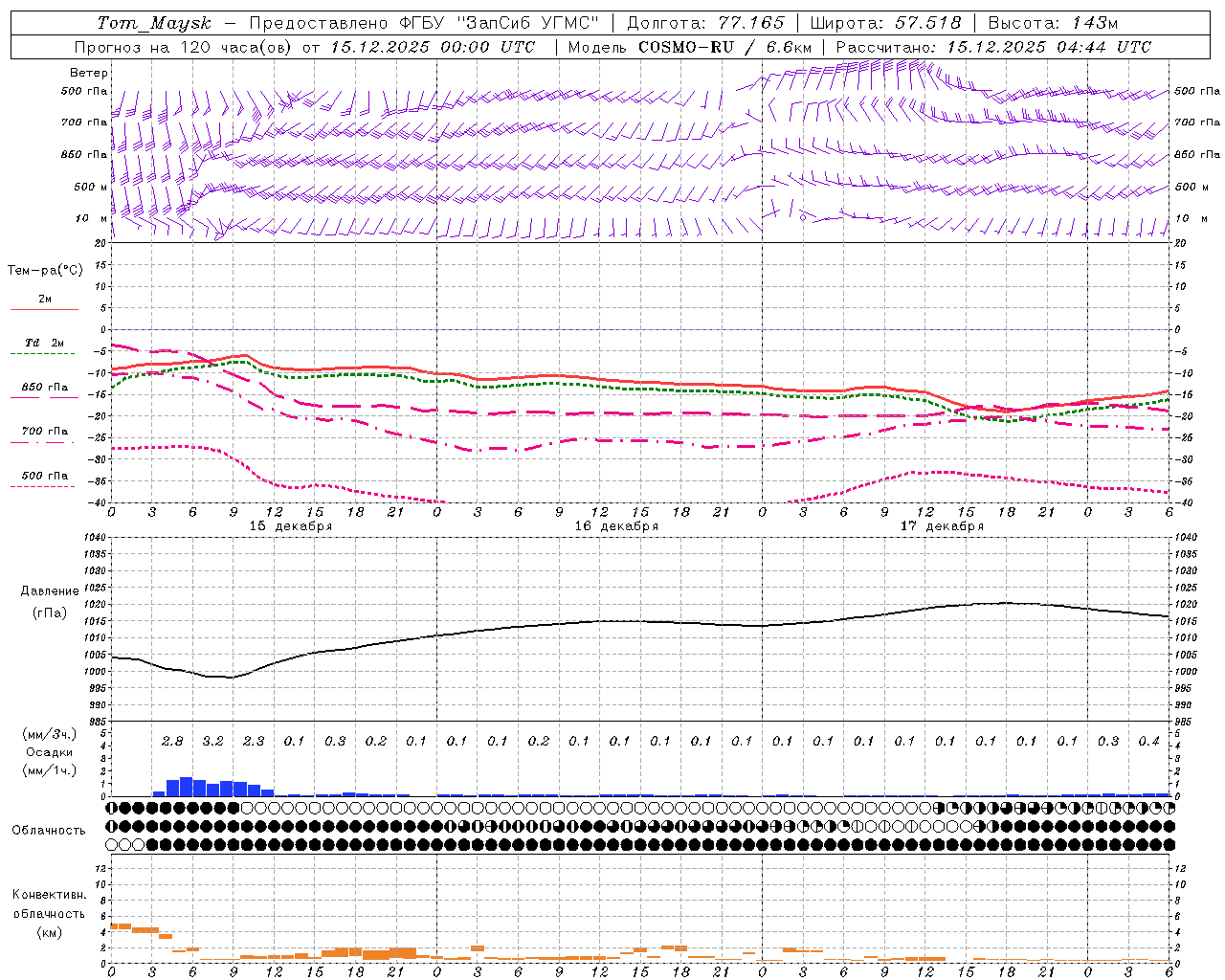
Task: Click the '(мм/1ч.)' precipitation unit label
Action: click(x=49, y=770)
